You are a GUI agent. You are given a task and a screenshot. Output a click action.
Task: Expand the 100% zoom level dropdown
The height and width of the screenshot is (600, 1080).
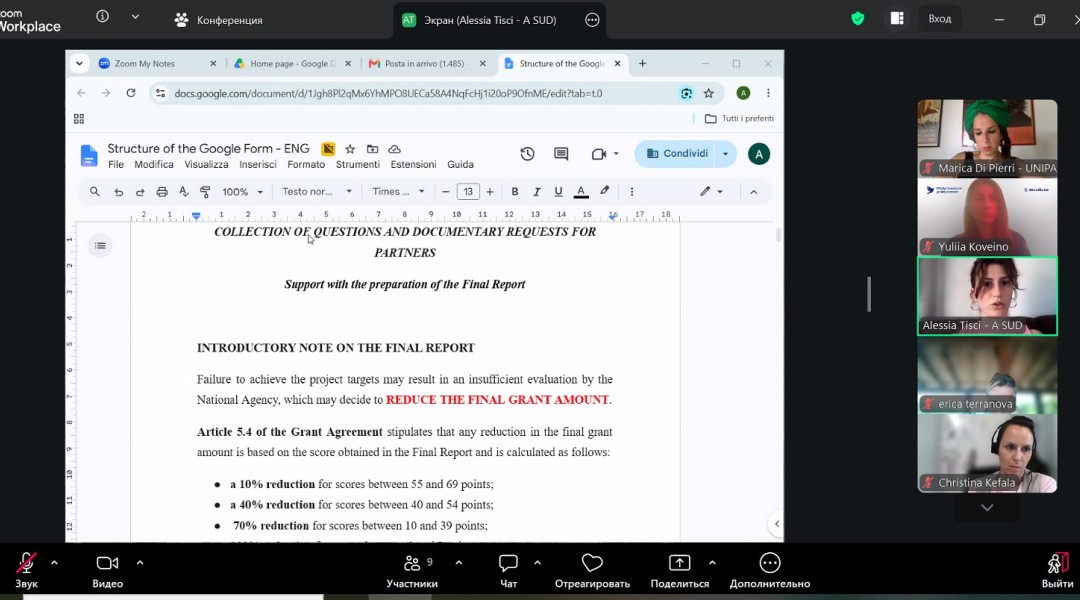(x=242, y=192)
